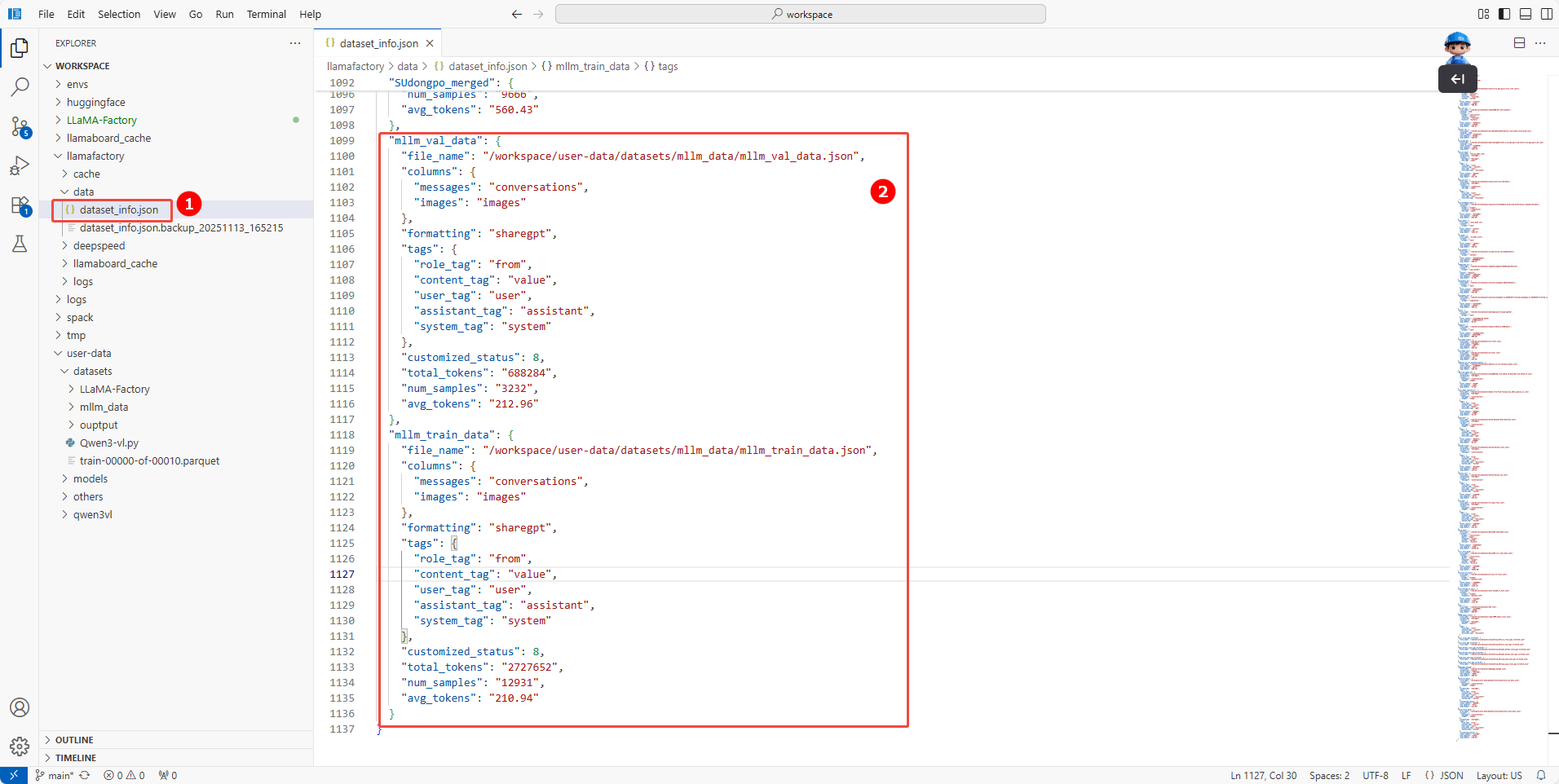Open the Selection menu
The height and width of the screenshot is (784, 1559).
click(119, 14)
